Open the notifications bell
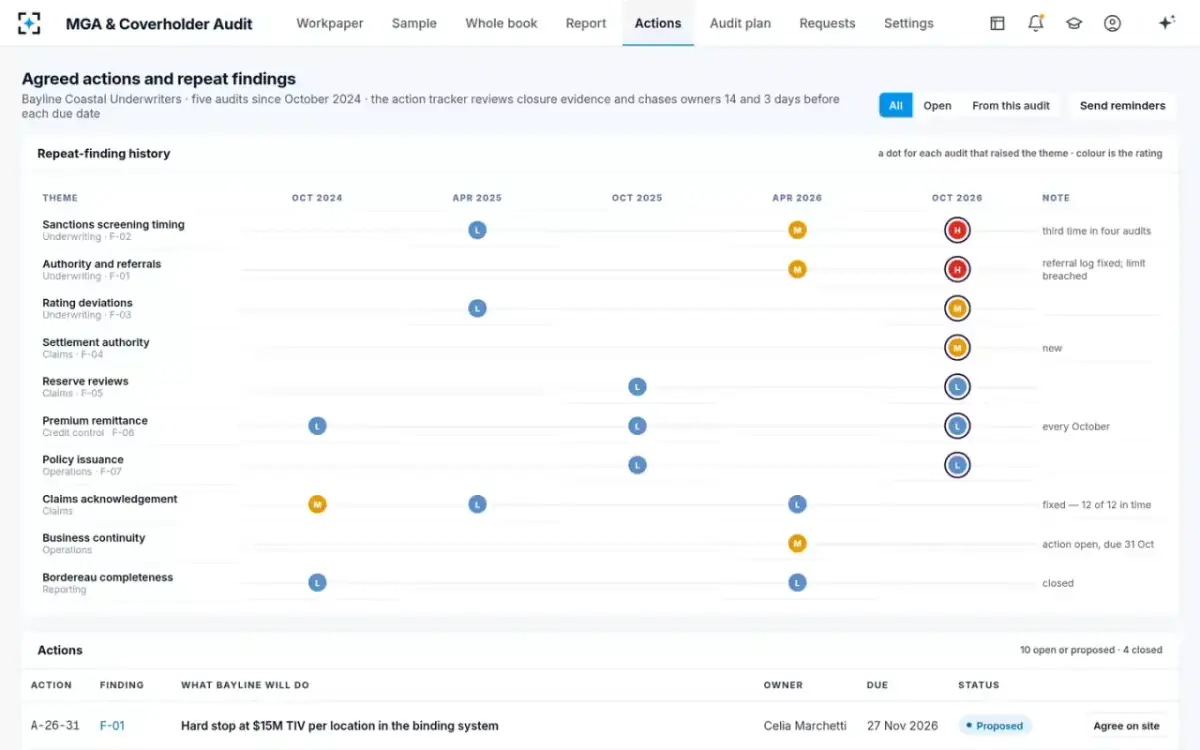 [x=1036, y=23]
